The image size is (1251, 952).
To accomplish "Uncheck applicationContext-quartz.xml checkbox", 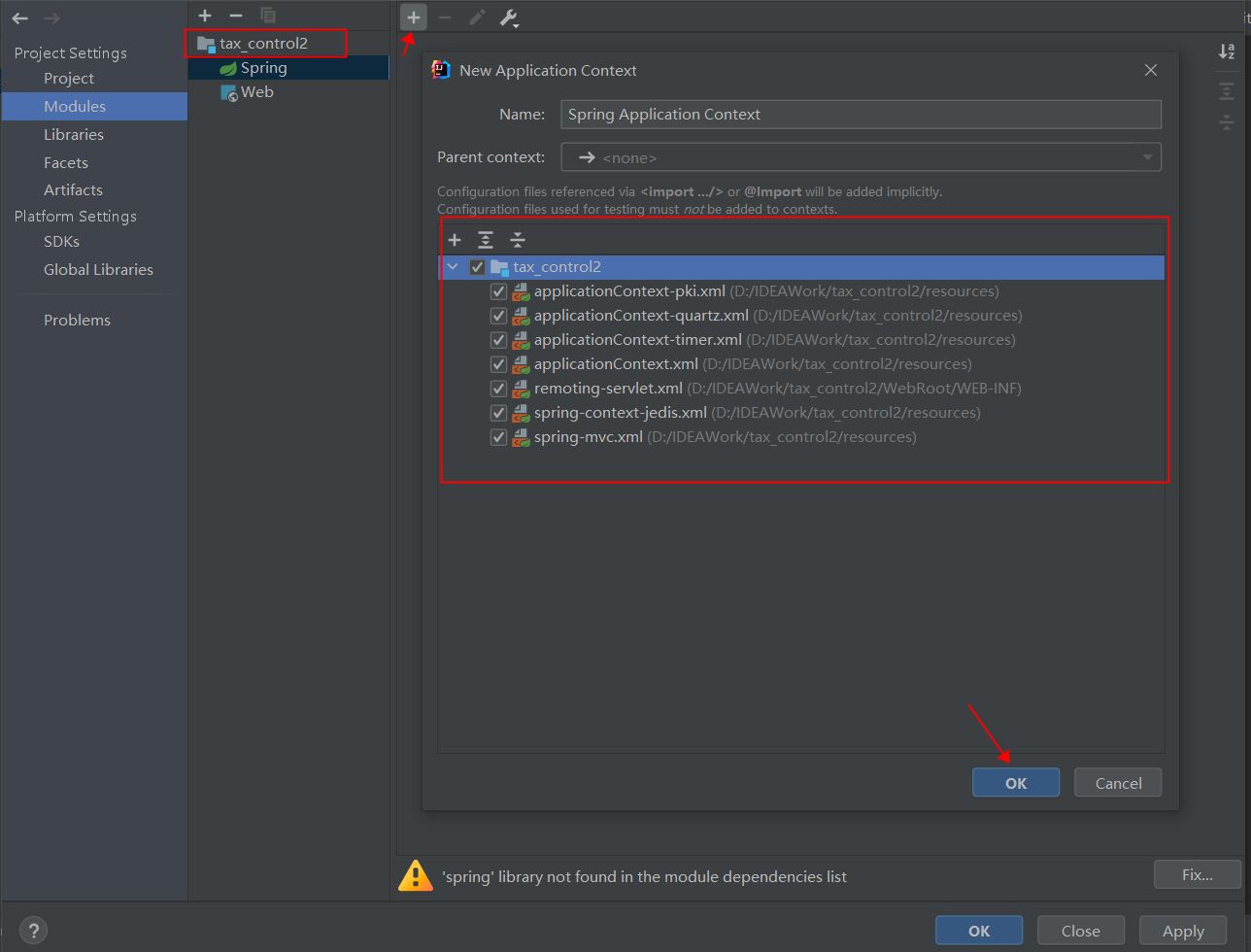I will (x=498, y=316).
